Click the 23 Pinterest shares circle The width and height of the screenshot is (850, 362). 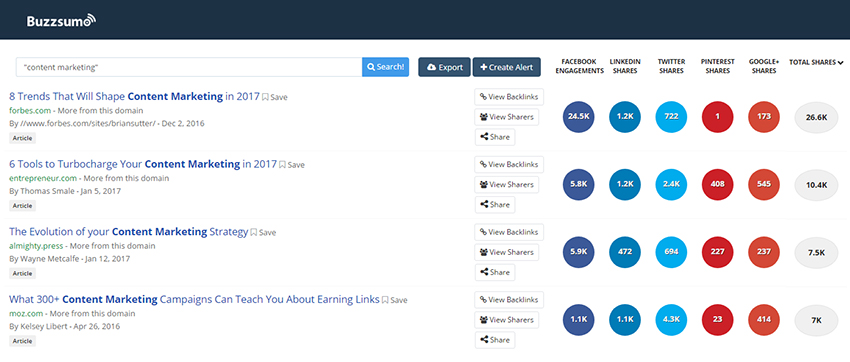point(718,320)
